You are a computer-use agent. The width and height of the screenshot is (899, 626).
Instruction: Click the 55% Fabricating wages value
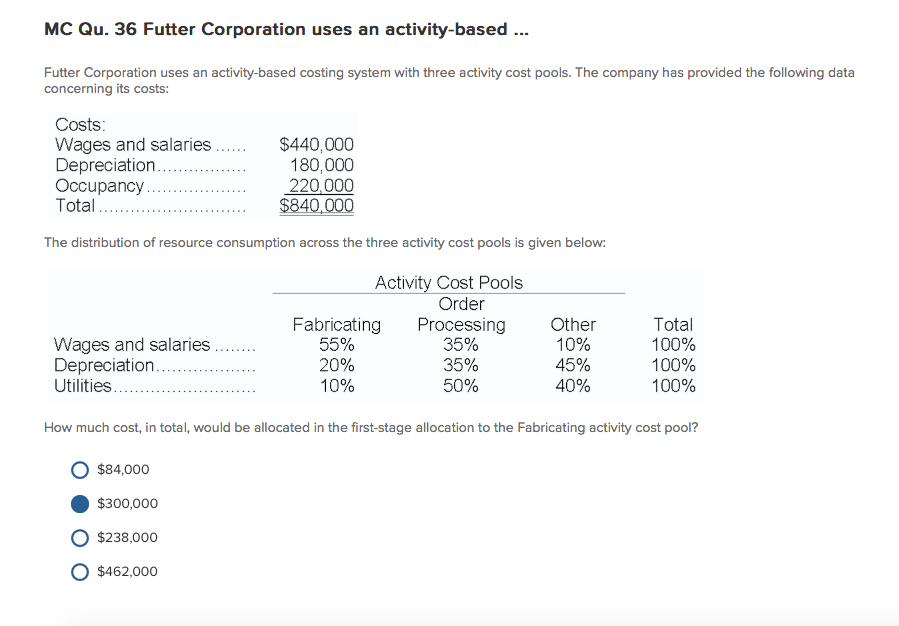pos(336,344)
